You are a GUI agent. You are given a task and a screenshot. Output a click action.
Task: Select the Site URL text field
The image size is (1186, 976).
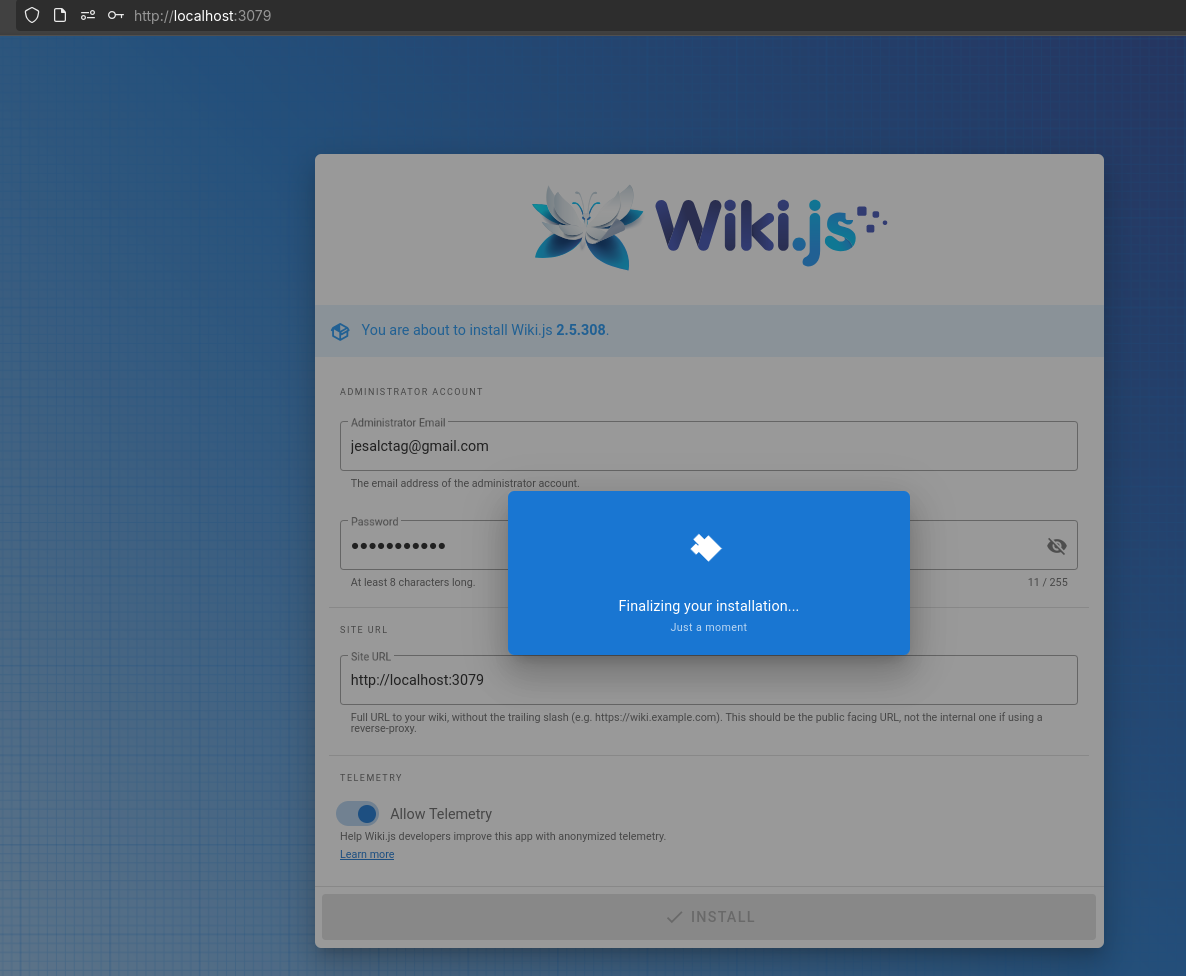(708, 680)
